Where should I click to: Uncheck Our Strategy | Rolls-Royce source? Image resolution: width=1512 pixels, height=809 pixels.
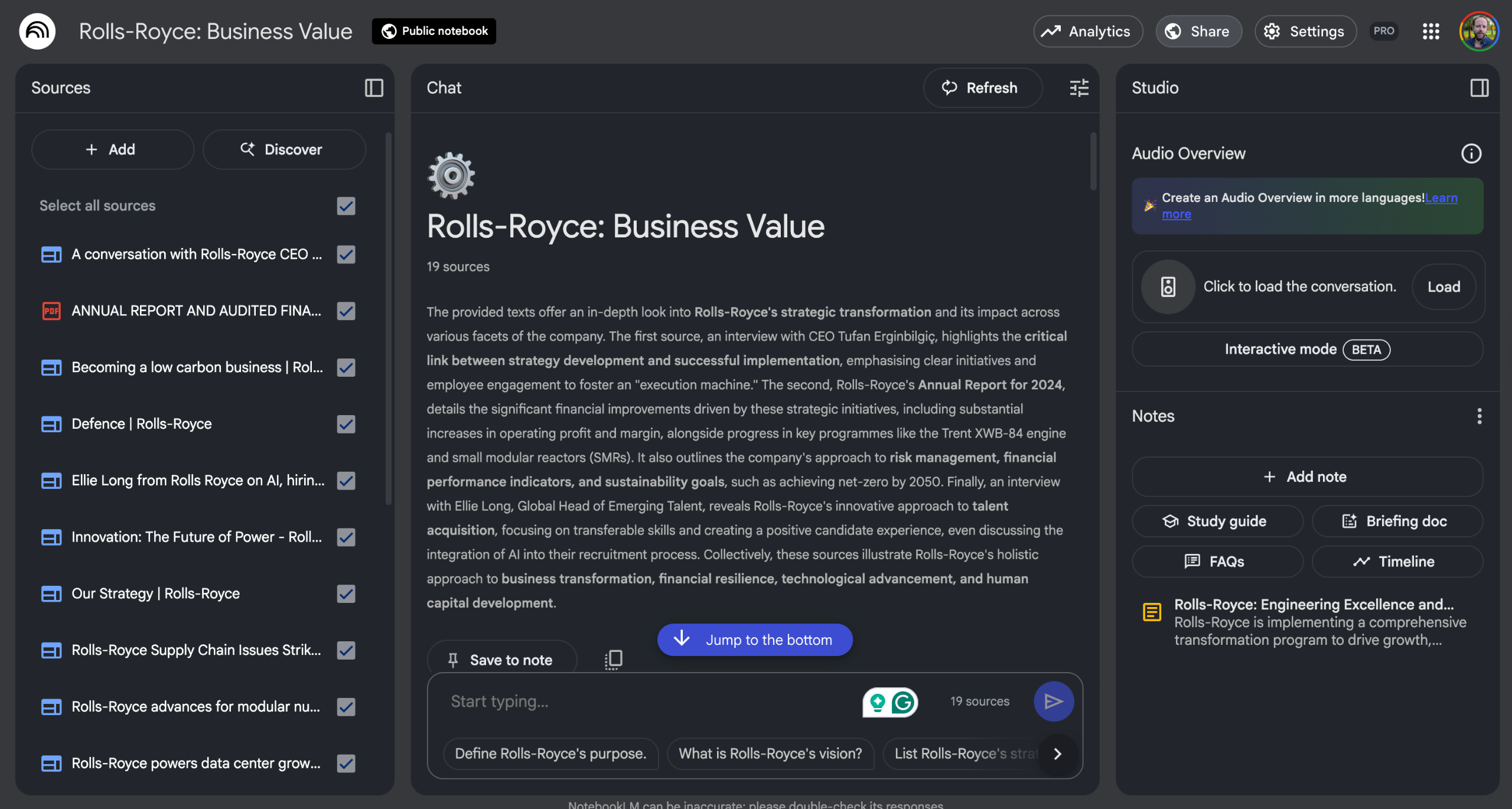346,593
